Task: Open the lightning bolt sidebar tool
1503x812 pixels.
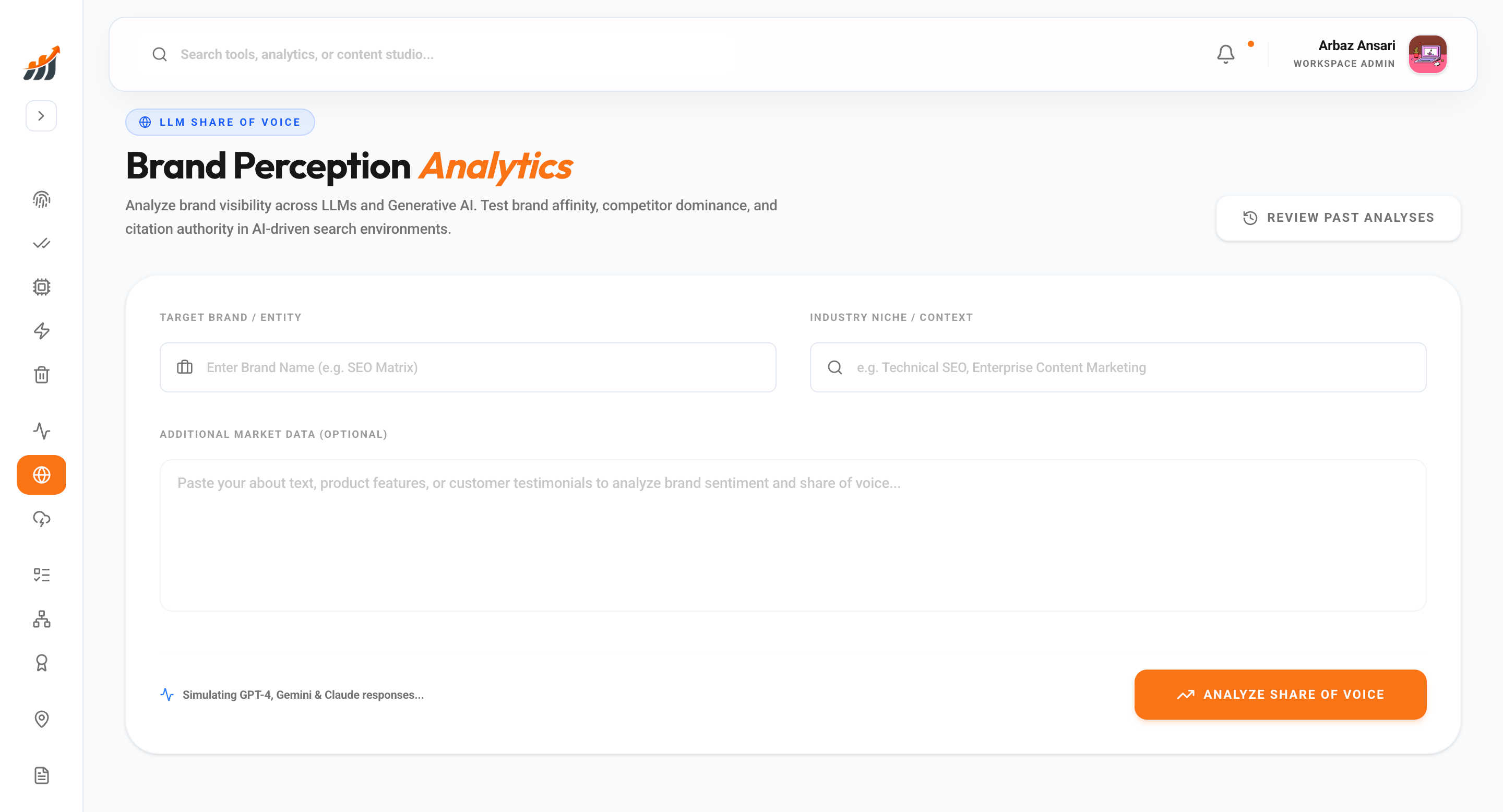Action: (41, 331)
